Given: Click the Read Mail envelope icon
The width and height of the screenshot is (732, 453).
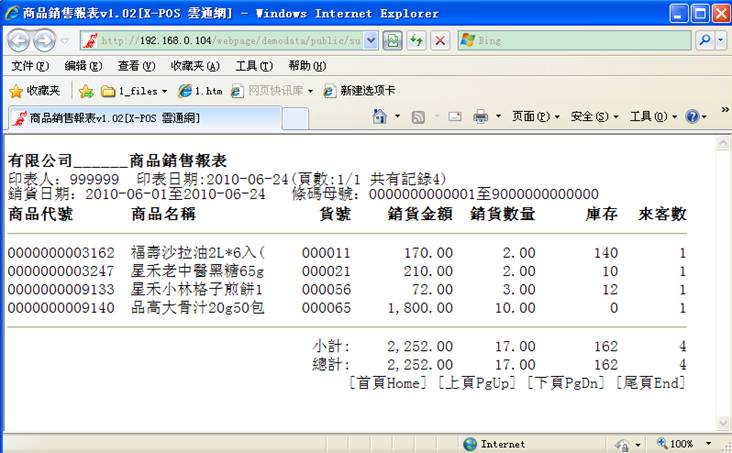Looking at the screenshot, I should (454, 117).
